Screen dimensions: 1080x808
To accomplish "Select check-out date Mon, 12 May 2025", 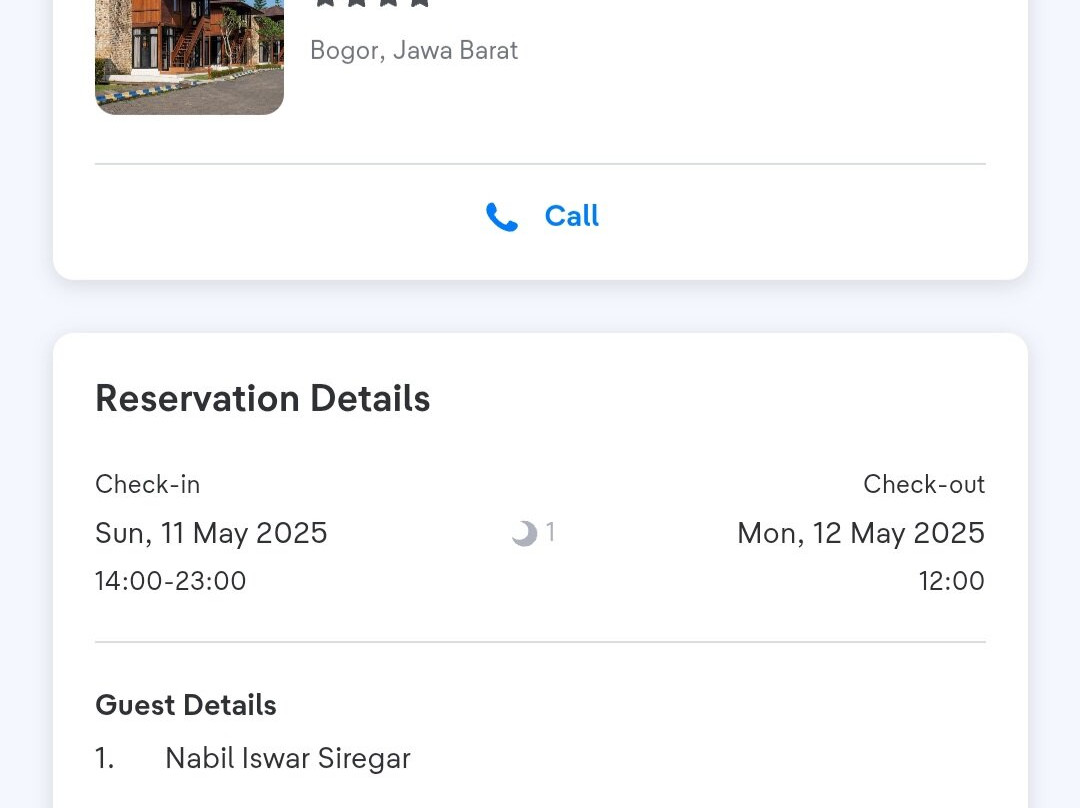I will click(861, 533).
